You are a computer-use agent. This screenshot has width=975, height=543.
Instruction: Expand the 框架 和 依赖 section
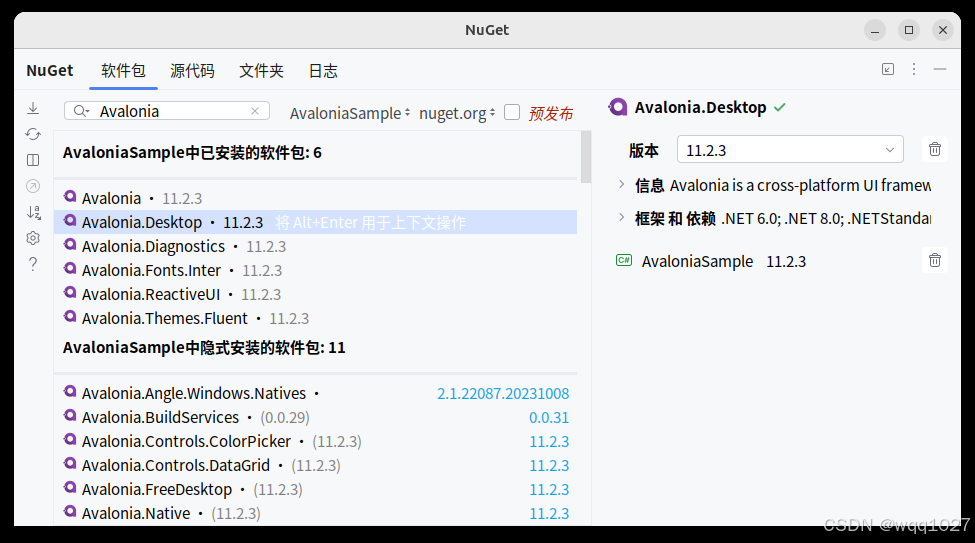coord(621,217)
